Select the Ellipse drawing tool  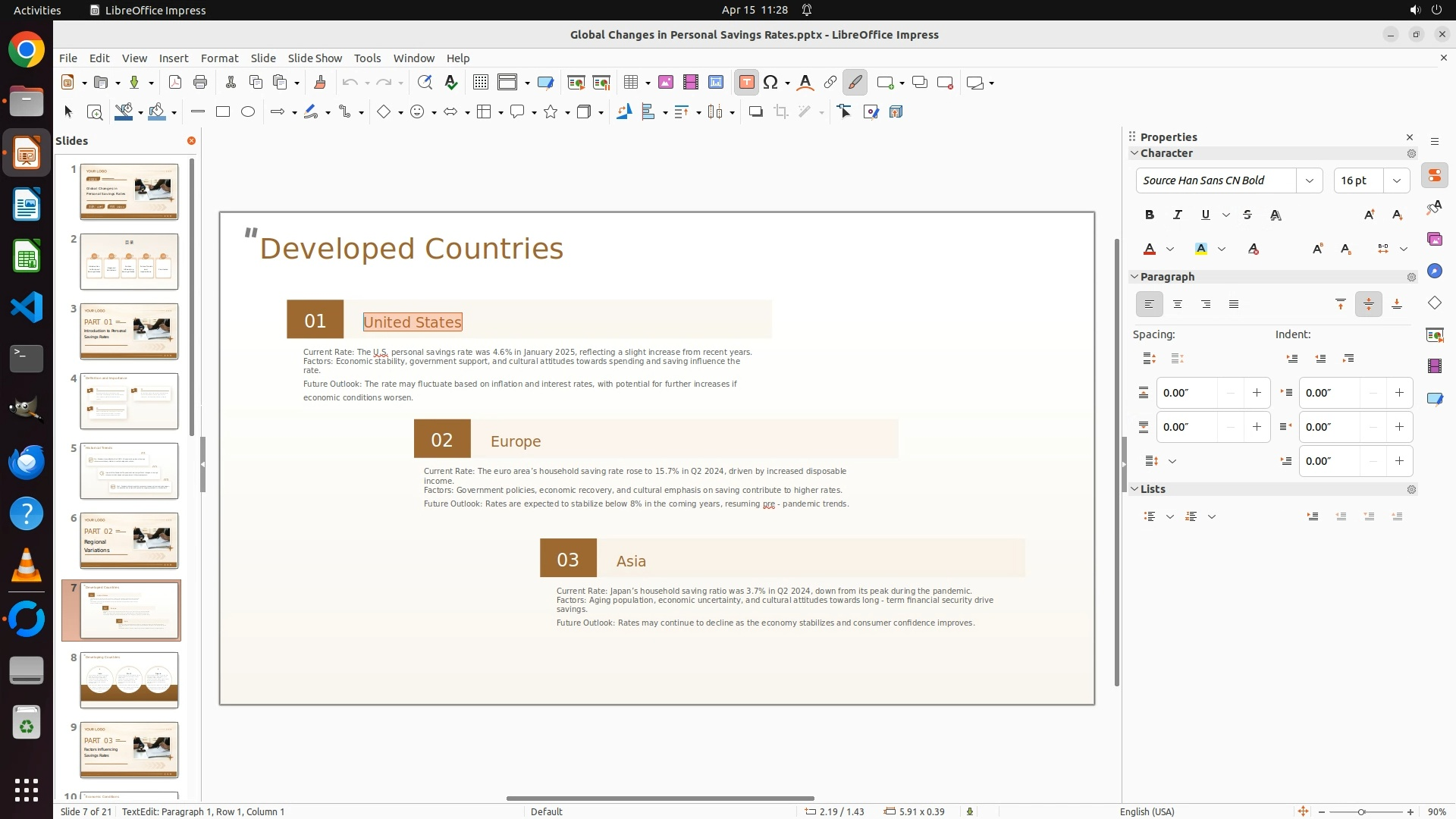(248, 112)
